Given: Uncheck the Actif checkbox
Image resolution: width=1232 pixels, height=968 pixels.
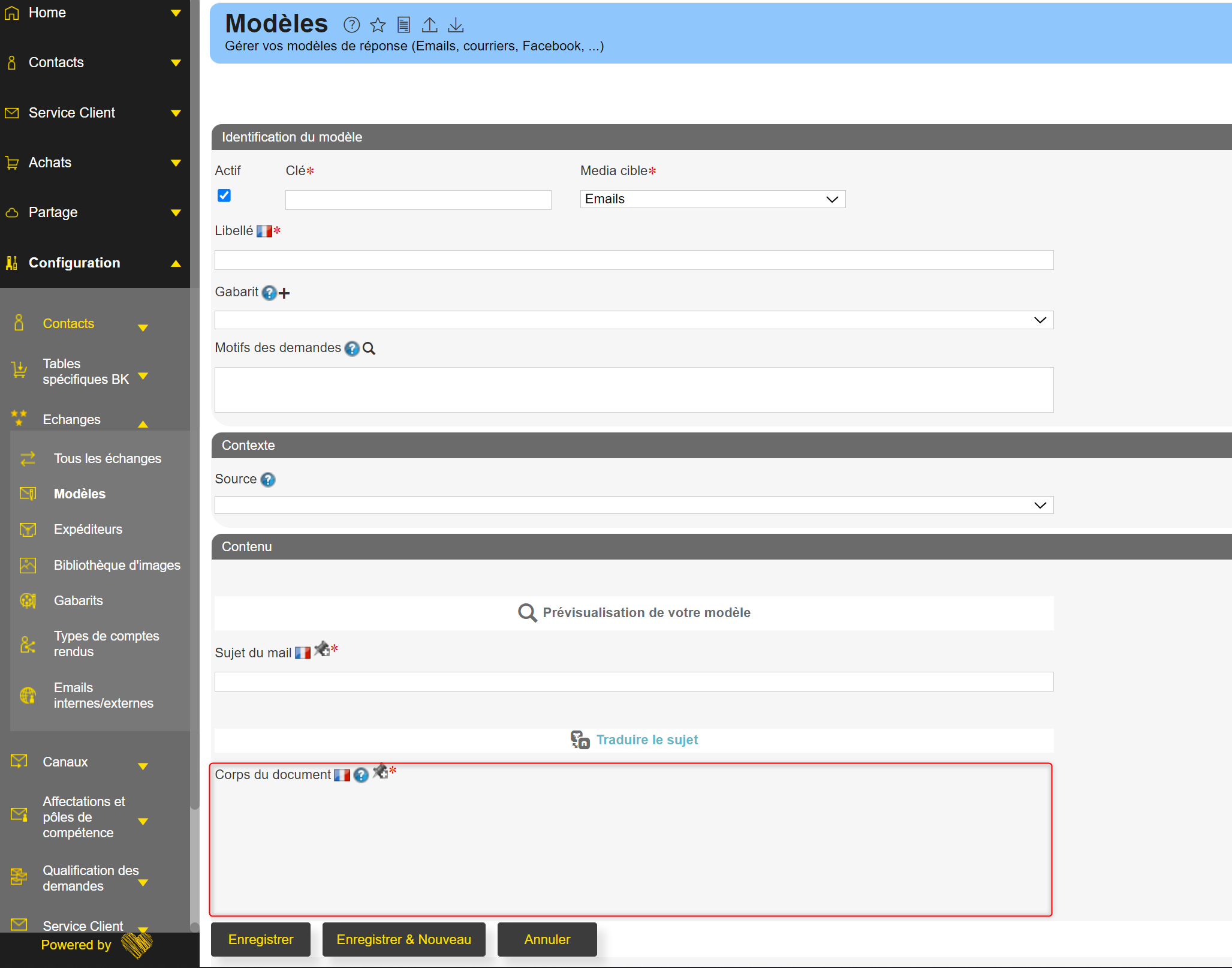Looking at the screenshot, I should (x=224, y=196).
